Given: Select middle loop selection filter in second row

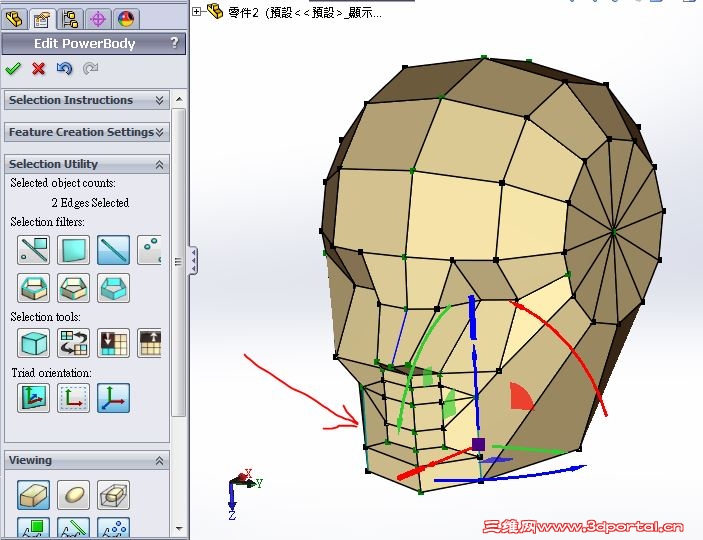Looking at the screenshot, I should pyautogui.click(x=74, y=288).
